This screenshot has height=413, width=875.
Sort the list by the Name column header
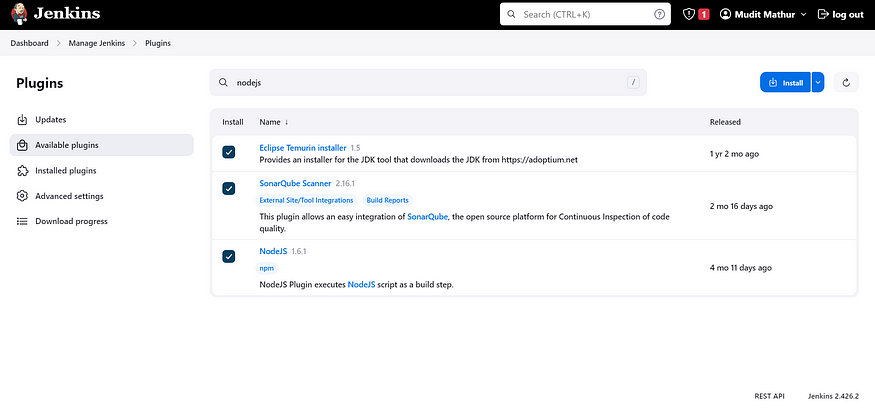(x=273, y=122)
